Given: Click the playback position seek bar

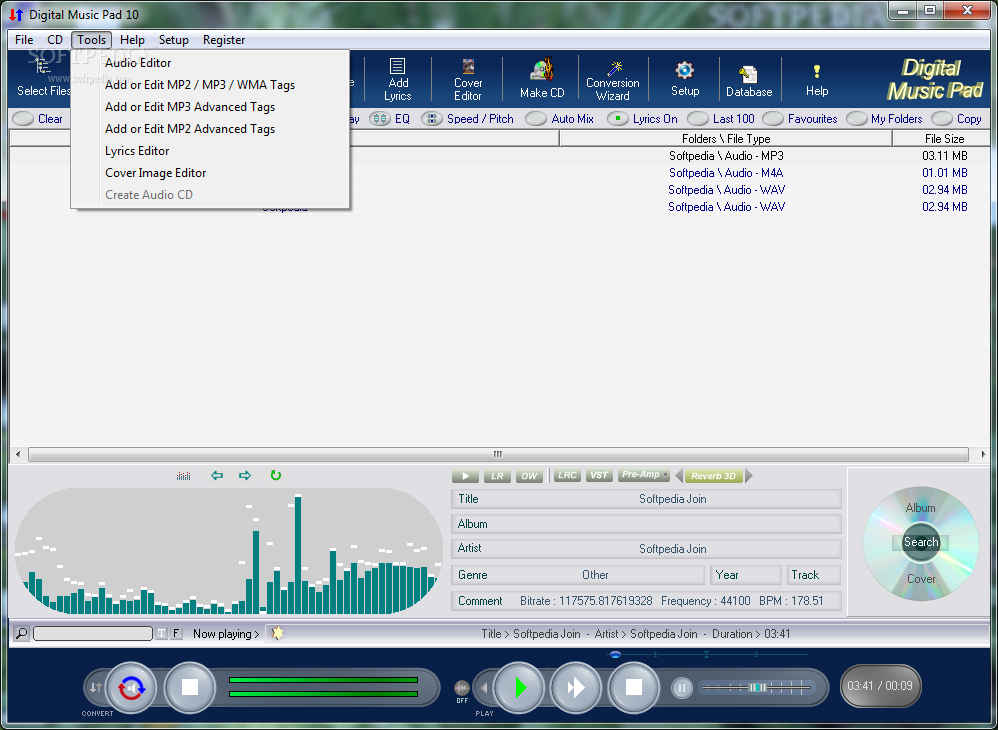Looking at the screenshot, I should click(x=705, y=654).
